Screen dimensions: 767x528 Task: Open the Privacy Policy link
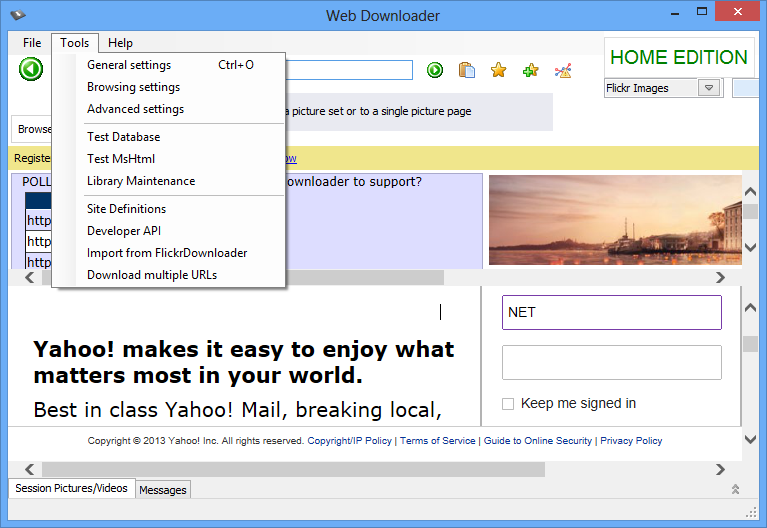631,441
